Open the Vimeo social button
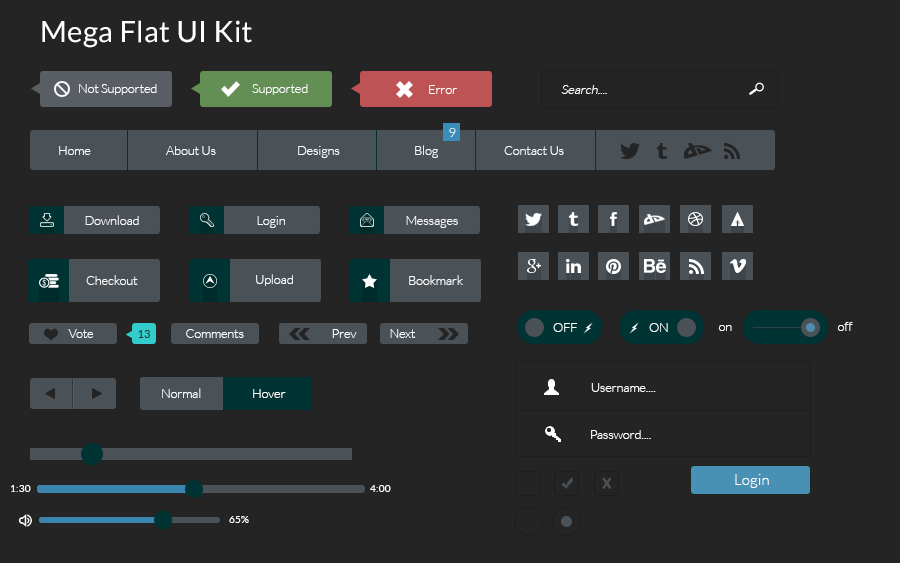 pos(737,266)
